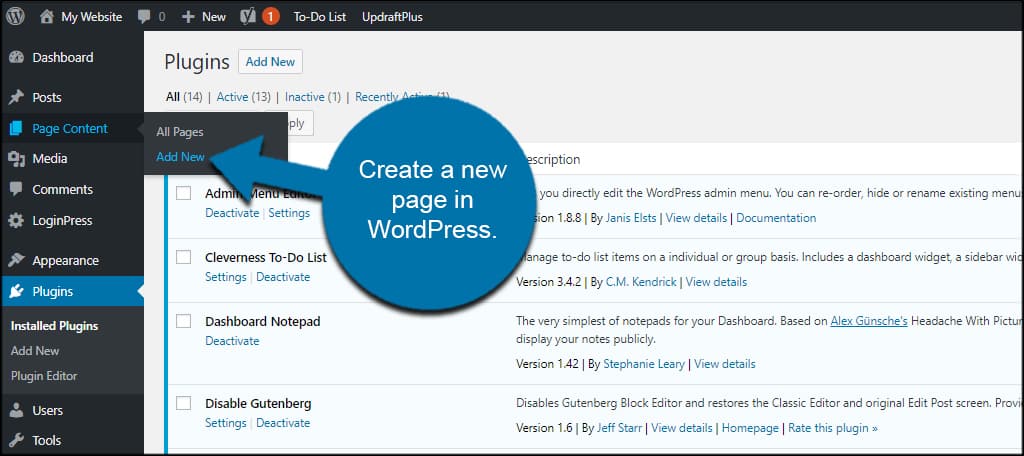This screenshot has width=1024, height=456.
Task: Open To-Do List in admin bar
Action: (x=319, y=17)
